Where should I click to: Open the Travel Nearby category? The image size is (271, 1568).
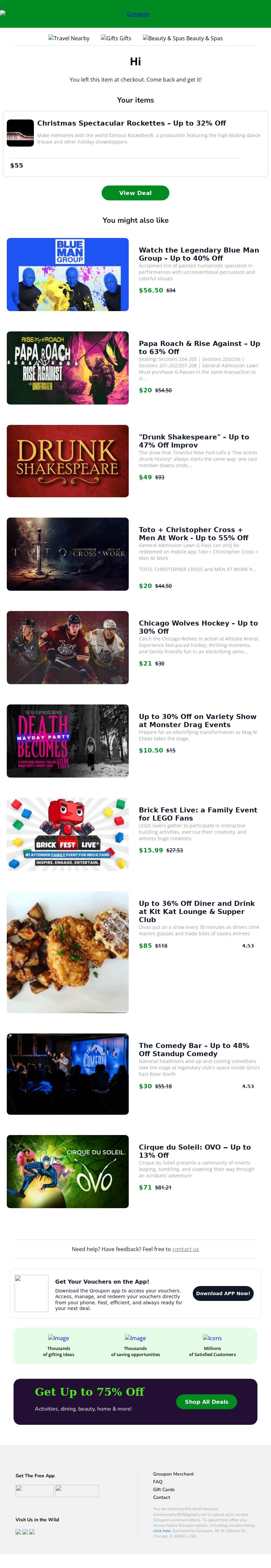[69, 38]
